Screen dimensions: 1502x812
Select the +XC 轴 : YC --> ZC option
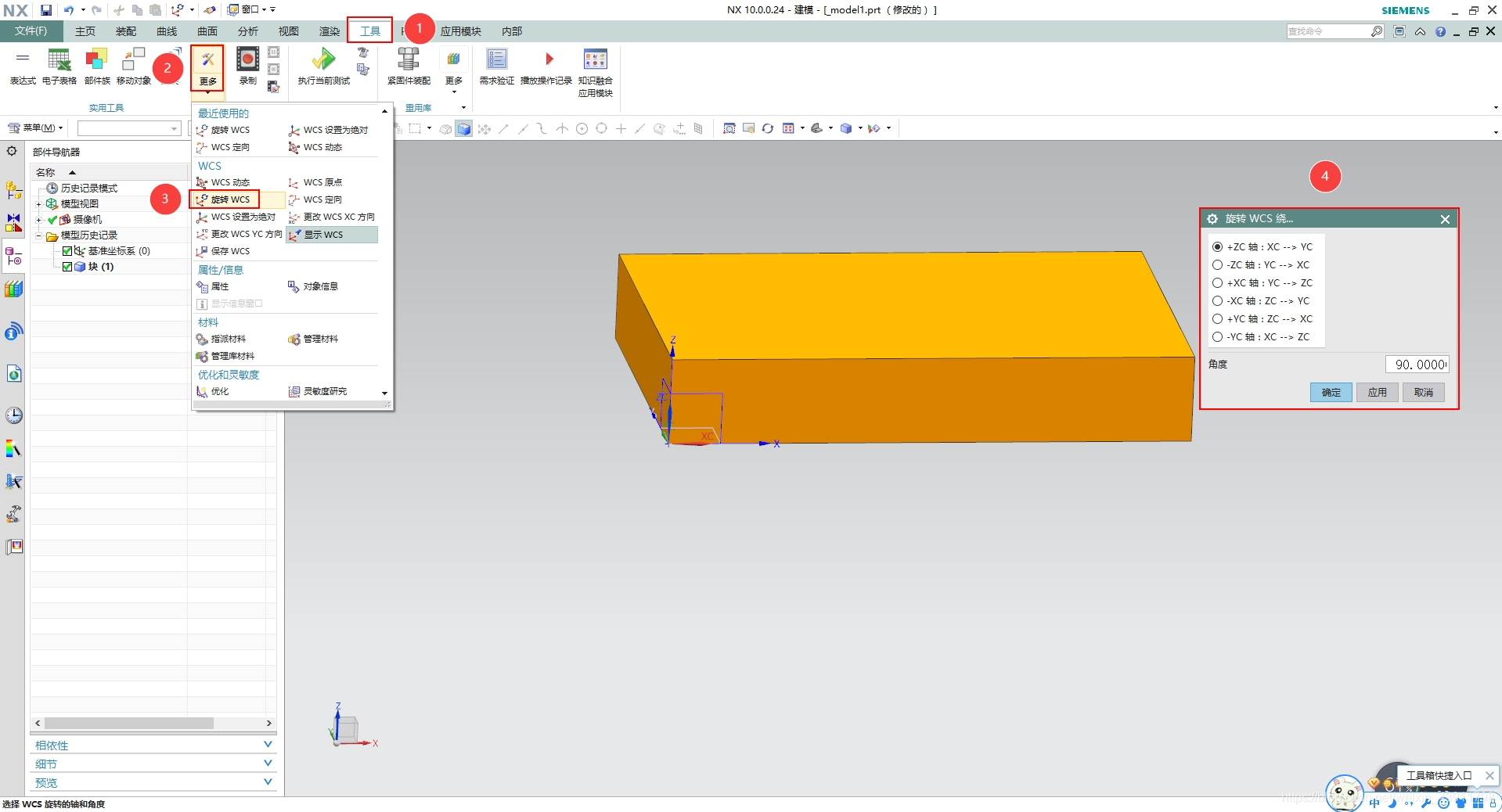pyautogui.click(x=1262, y=283)
